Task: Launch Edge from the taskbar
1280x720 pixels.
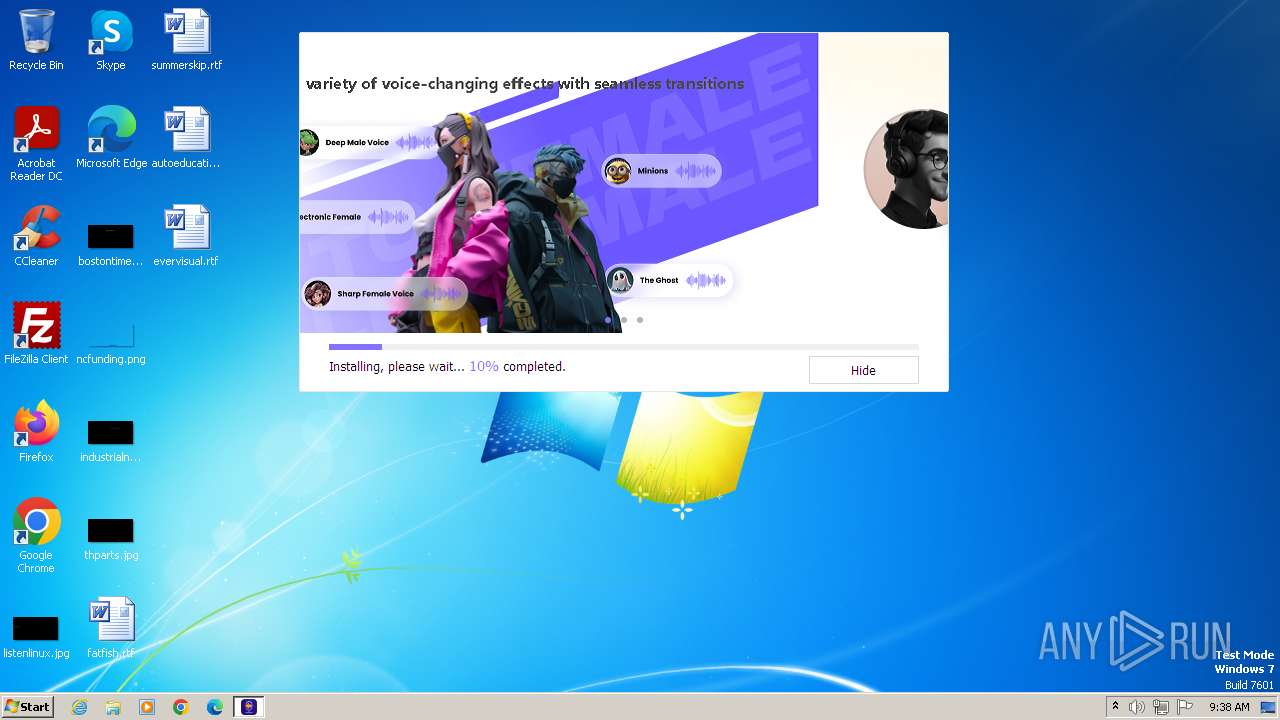Action: [215, 707]
